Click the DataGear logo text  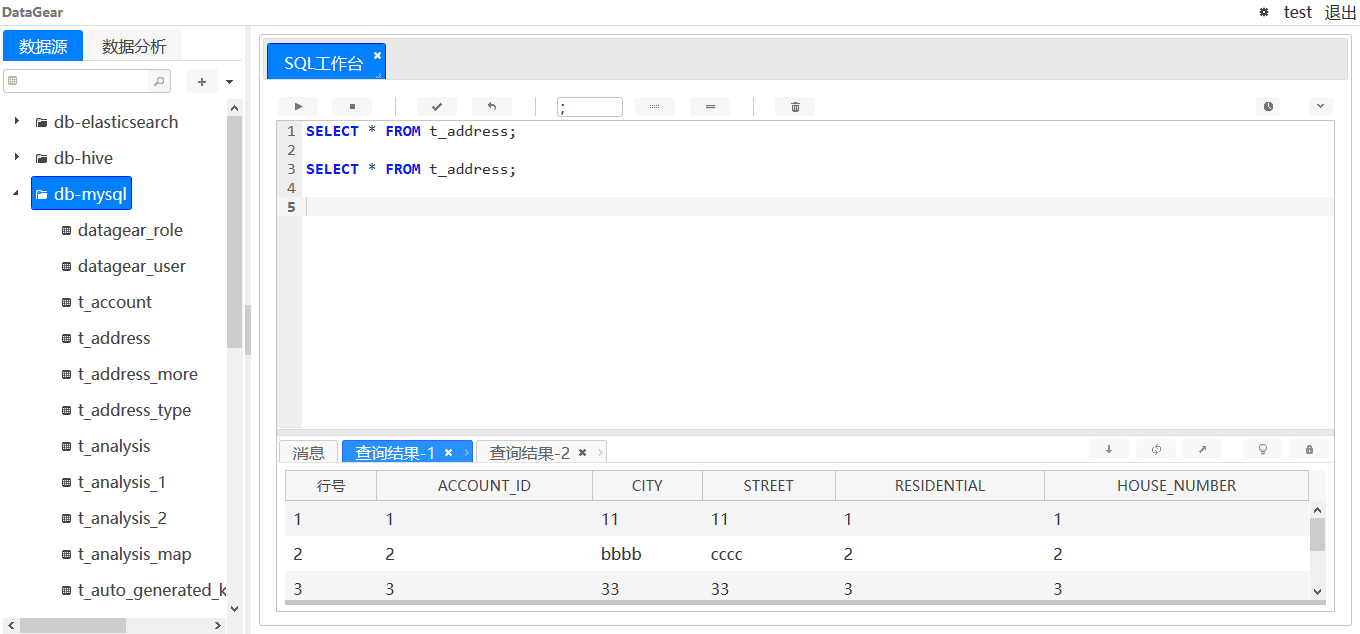tap(33, 12)
